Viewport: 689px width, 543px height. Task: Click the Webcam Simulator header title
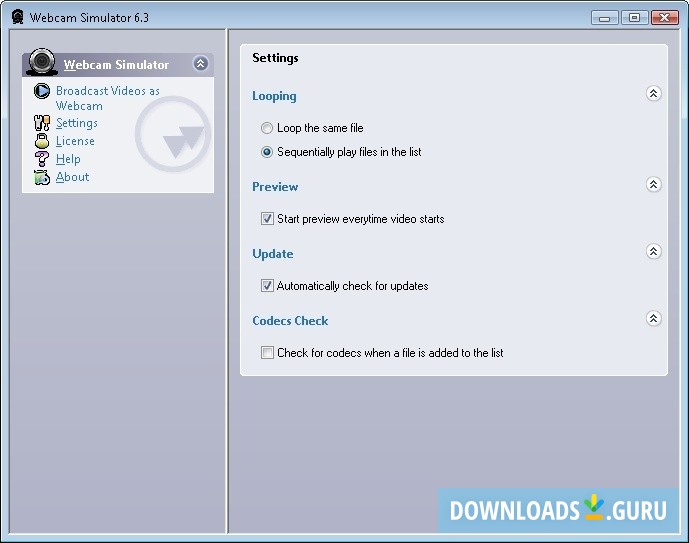point(116,65)
